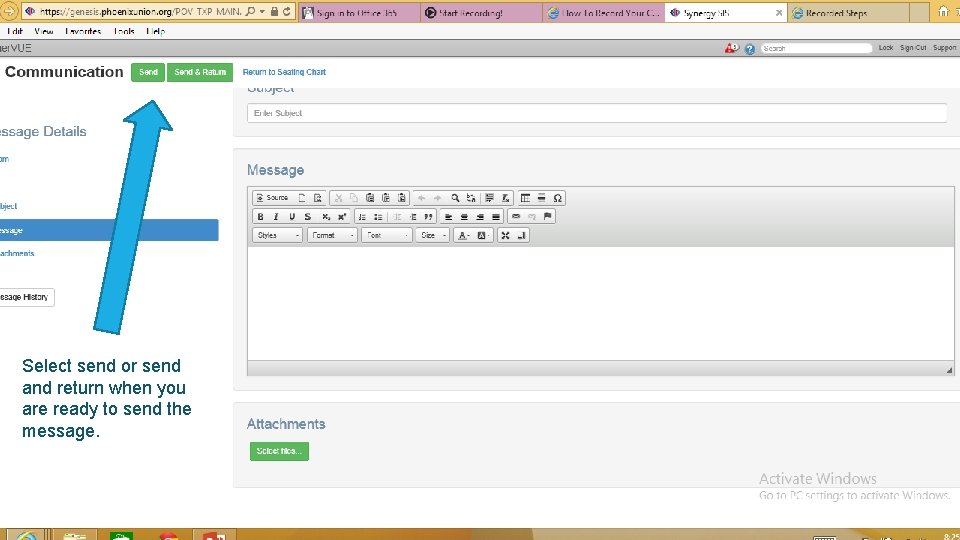This screenshot has height=540, width=960.
Task: Insert a table using Table icon
Action: [525, 198]
